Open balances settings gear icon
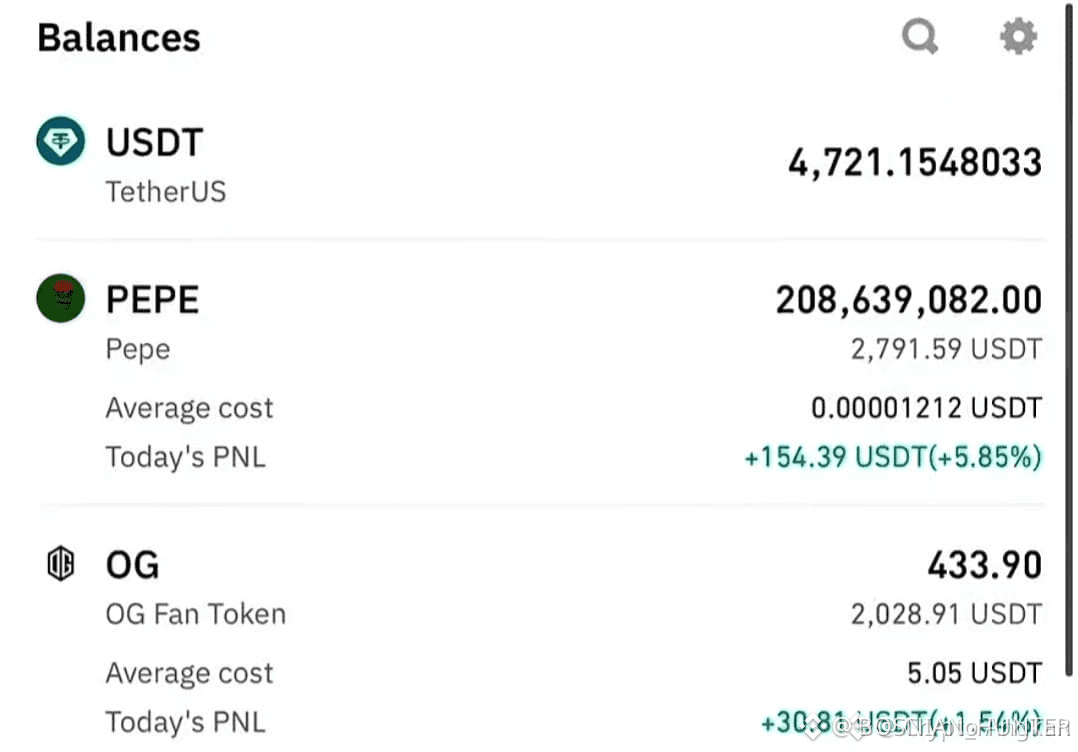 click(x=1018, y=38)
